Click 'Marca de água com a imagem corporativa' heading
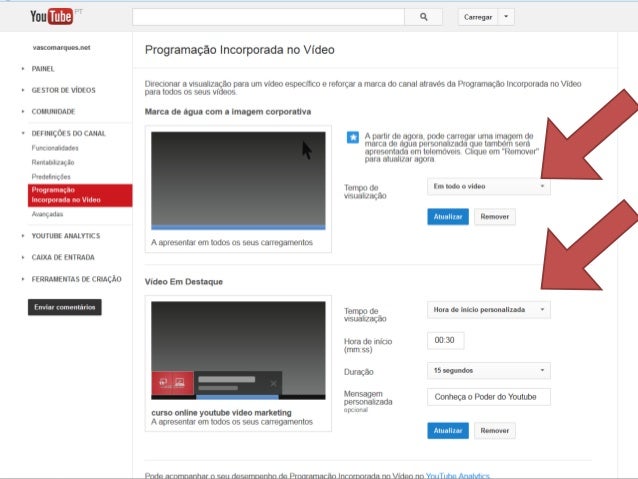This screenshot has height=479, width=638. tap(228, 112)
